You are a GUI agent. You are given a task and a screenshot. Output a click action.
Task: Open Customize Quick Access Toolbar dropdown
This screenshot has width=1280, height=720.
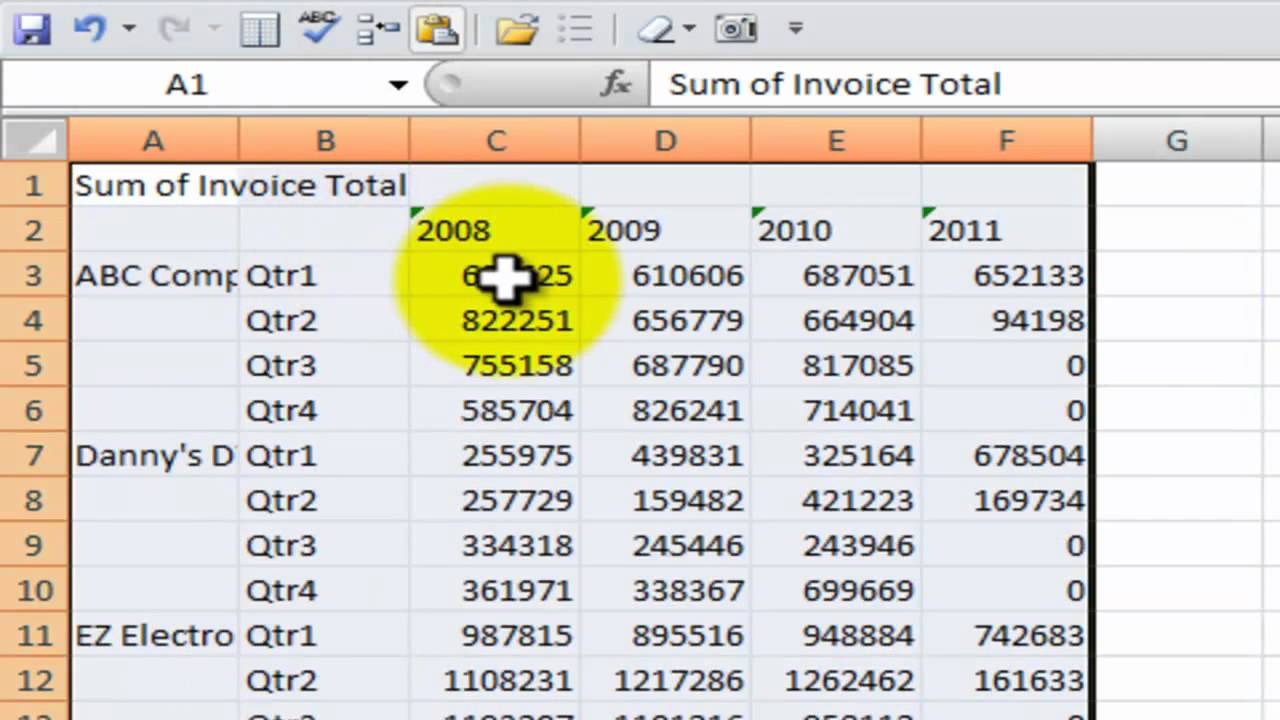point(796,29)
